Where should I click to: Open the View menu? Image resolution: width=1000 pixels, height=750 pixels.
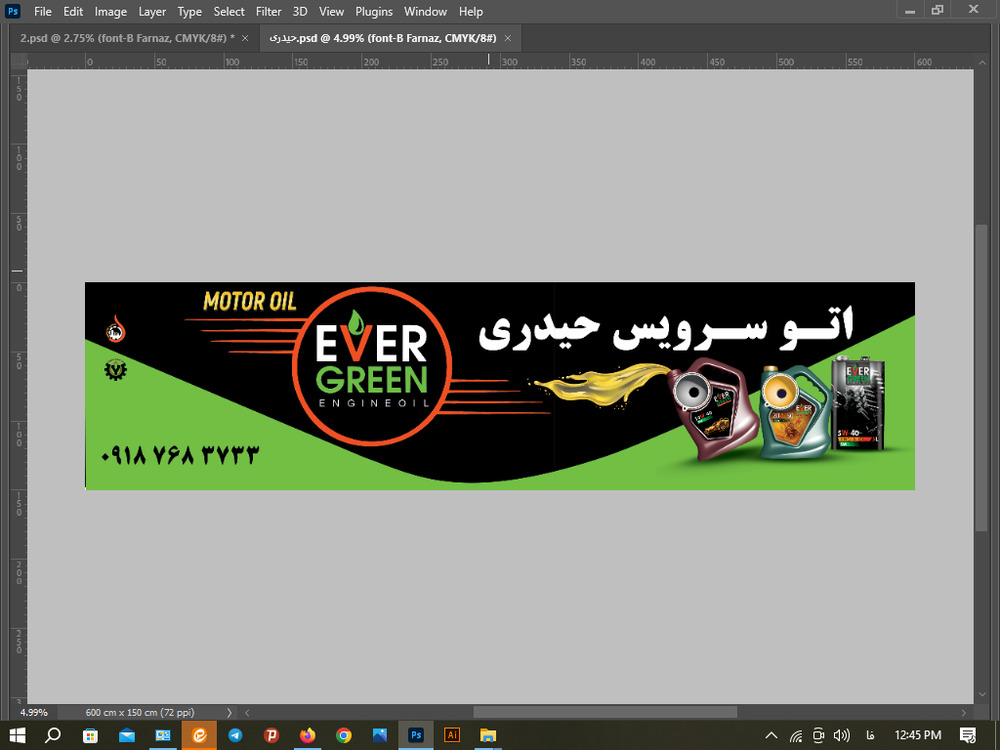coord(332,11)
